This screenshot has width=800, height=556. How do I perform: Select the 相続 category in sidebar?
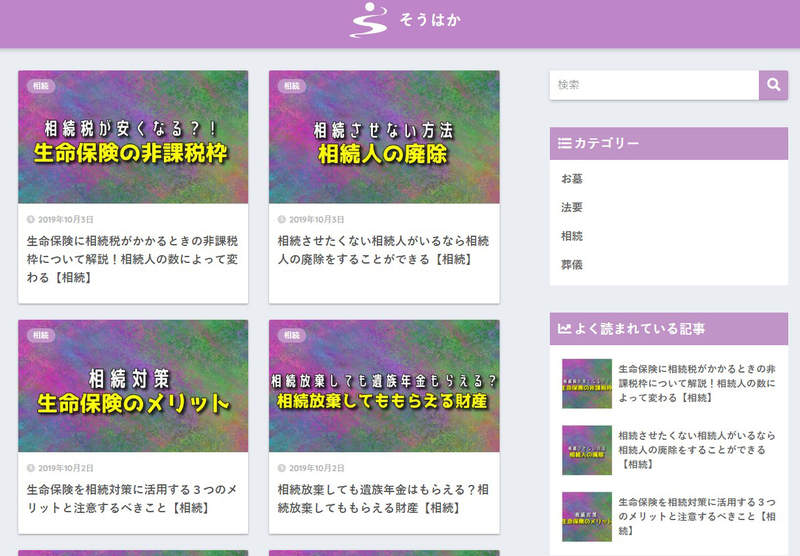click(572, 236)
